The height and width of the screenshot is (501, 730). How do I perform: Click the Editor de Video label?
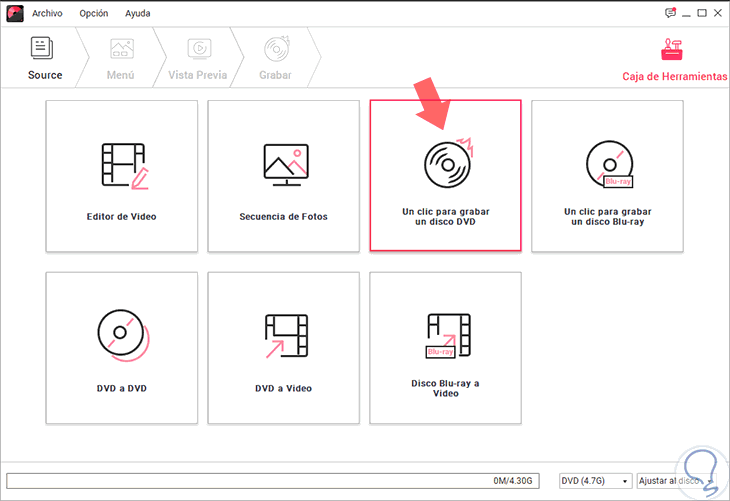tap(122, 217)
